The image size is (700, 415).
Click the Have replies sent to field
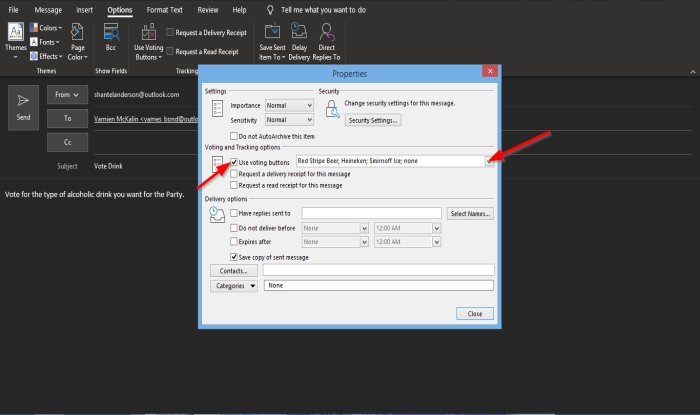(x=371, y=213)
